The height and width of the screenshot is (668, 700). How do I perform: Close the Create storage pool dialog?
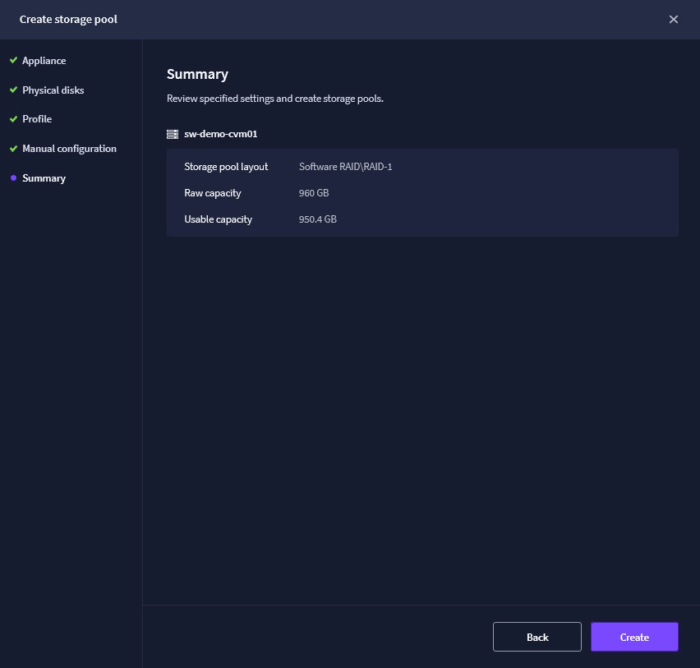click(x=673, y=19)
